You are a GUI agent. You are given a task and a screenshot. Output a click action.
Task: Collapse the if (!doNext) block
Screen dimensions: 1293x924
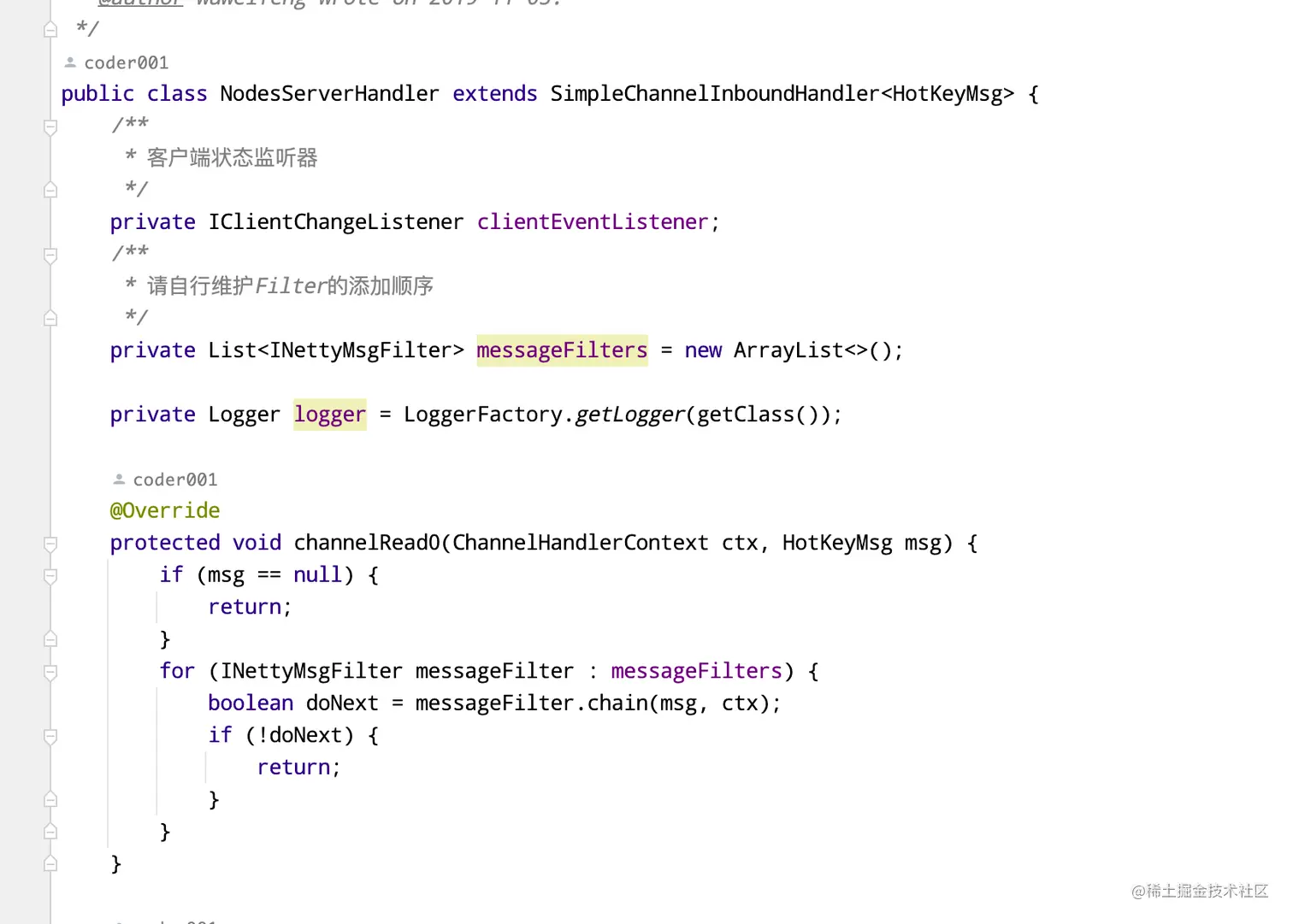(x=50, y=736)
